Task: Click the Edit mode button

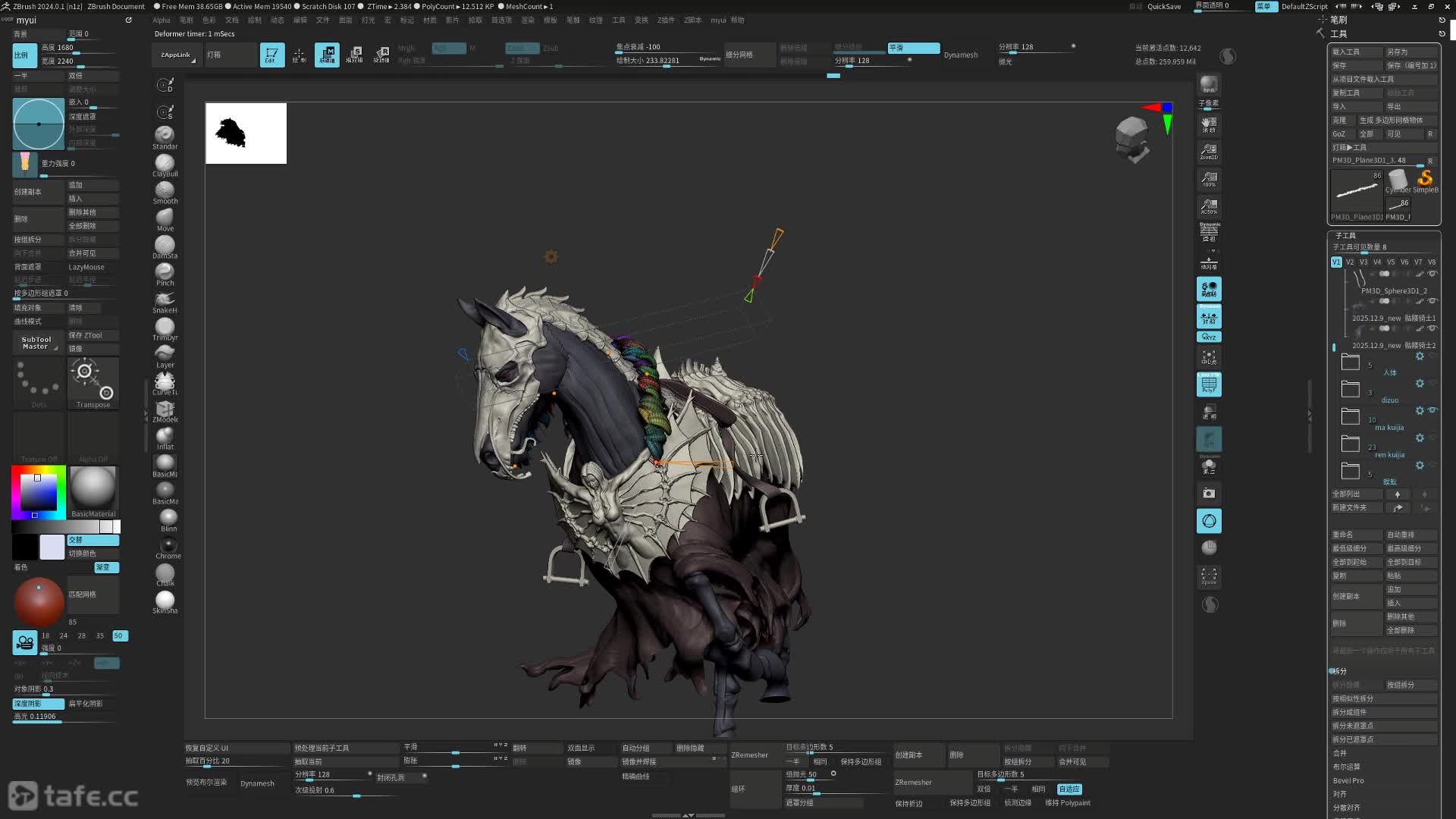Action: [271, 55]
